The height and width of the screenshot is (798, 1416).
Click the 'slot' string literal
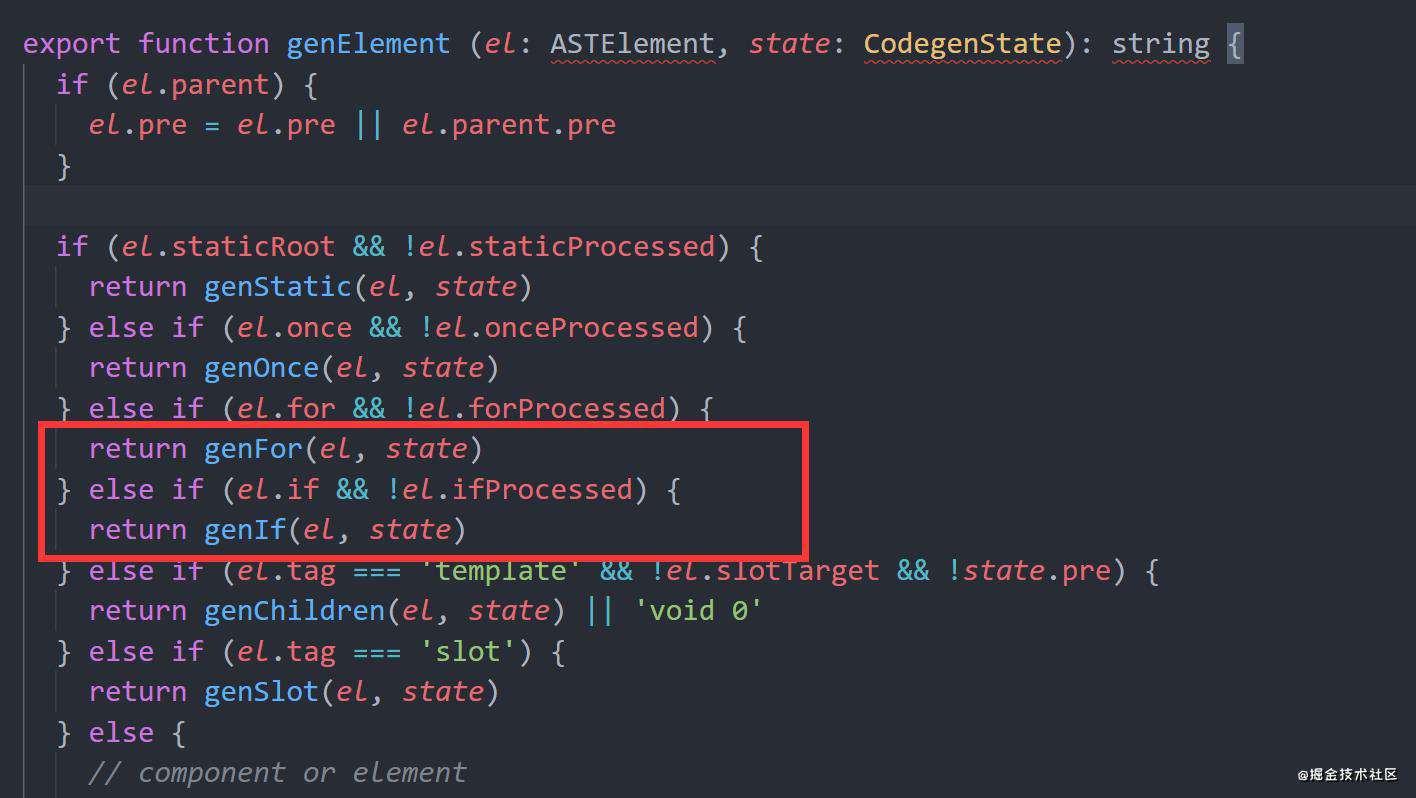[x=468, y=651]
